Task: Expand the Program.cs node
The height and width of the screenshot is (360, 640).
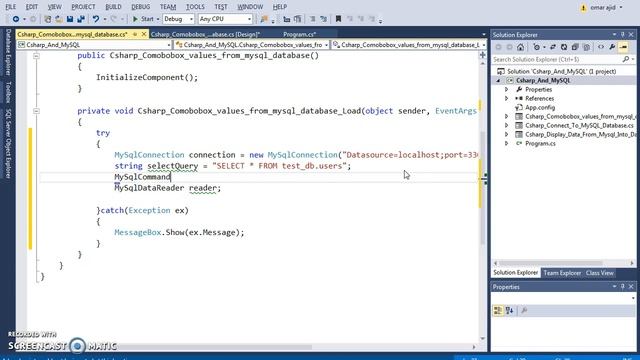Action: 507,143
